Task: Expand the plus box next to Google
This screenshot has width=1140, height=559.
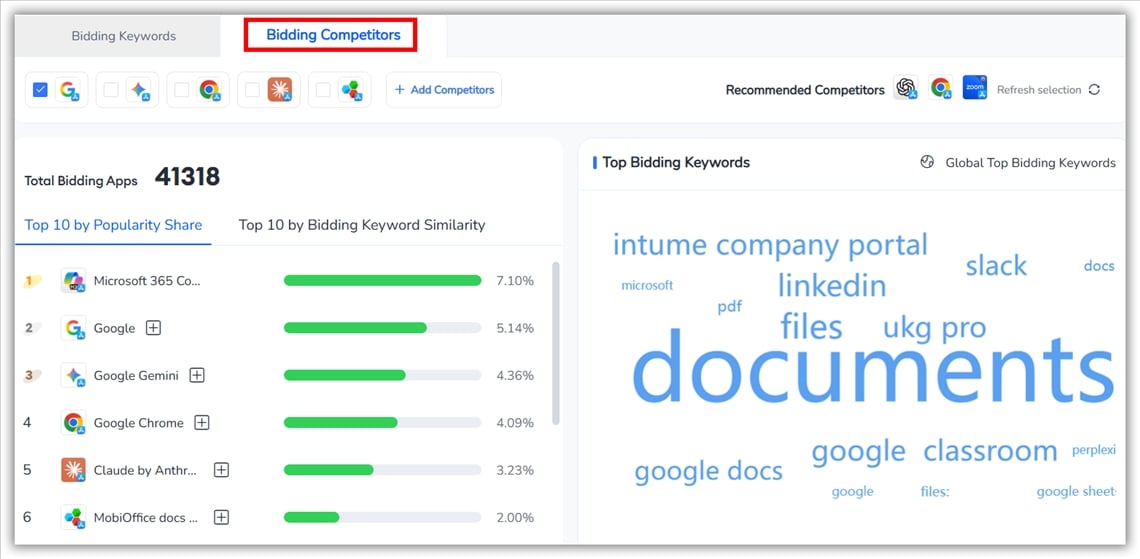Action: pyautogui.click(x=153, y=328)
